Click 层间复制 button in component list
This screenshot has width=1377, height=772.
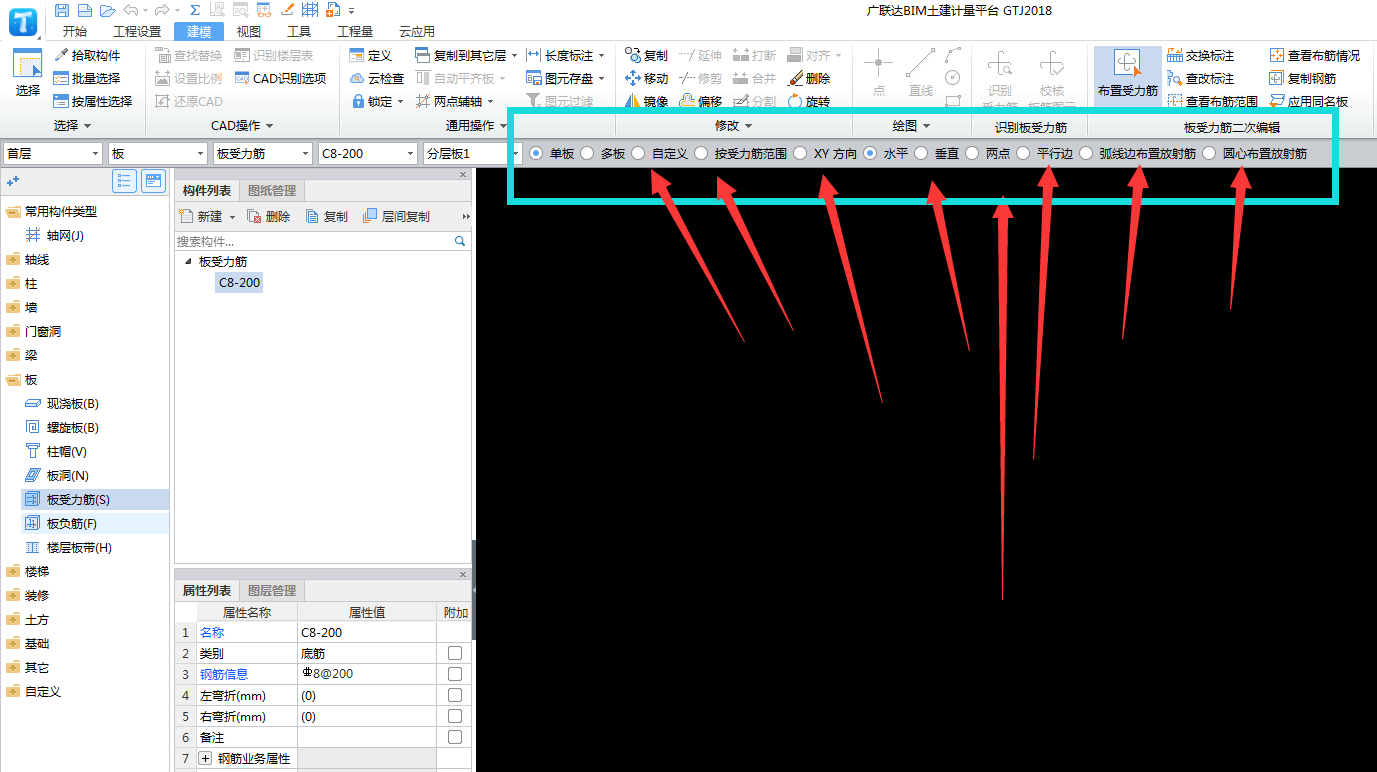[397, 216]
